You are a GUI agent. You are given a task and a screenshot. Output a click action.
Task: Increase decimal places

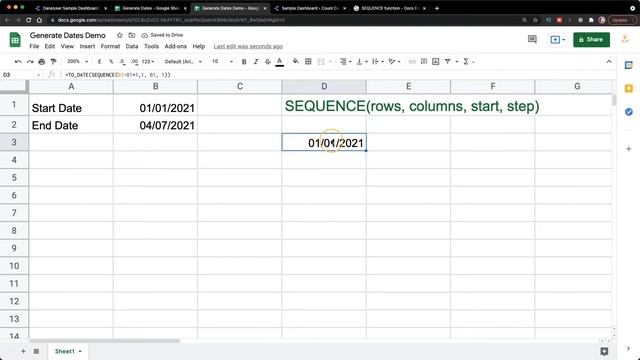point(135,62)
